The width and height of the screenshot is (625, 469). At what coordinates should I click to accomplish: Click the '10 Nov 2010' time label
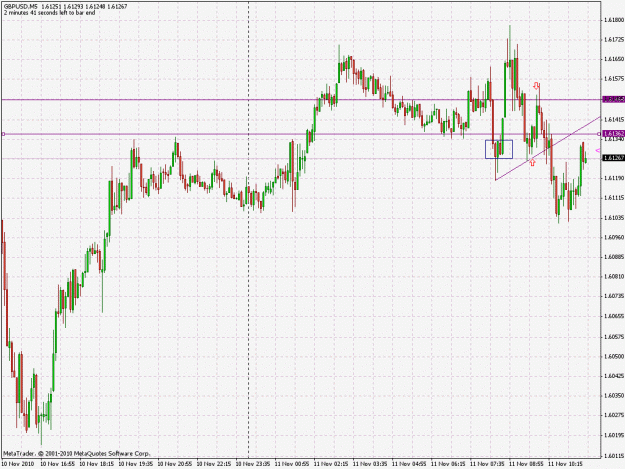[x=18, y=464]
